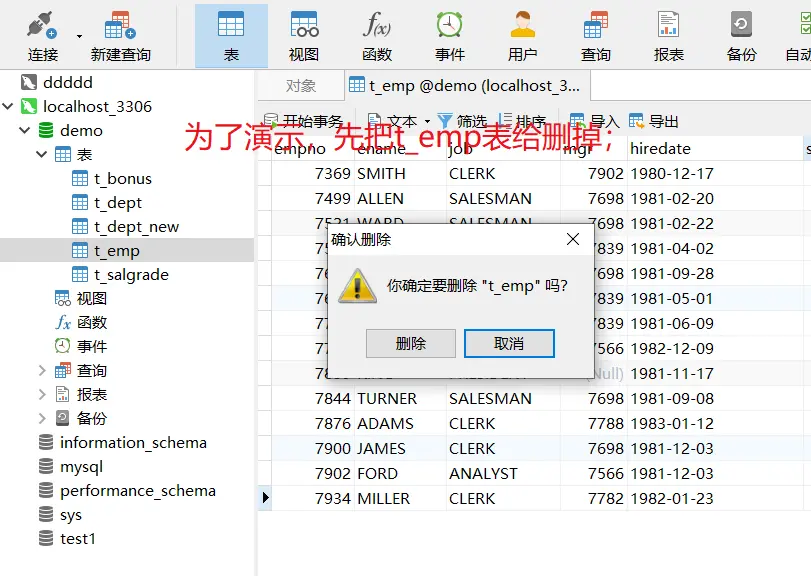Collapse the localhost_3306 connection node
Viewport: 811px width, 576px height.
click(8, 107)
